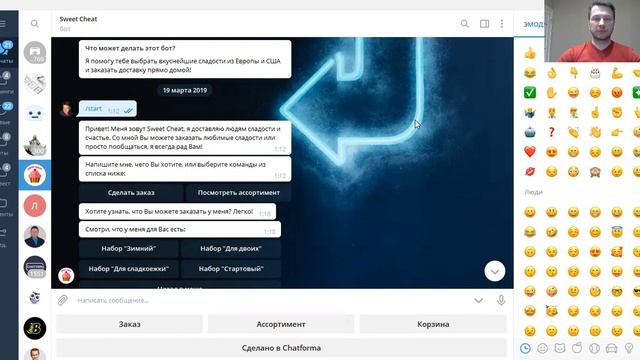
Task: Click the 19 марта 2019 date badge
Action: 185,90
